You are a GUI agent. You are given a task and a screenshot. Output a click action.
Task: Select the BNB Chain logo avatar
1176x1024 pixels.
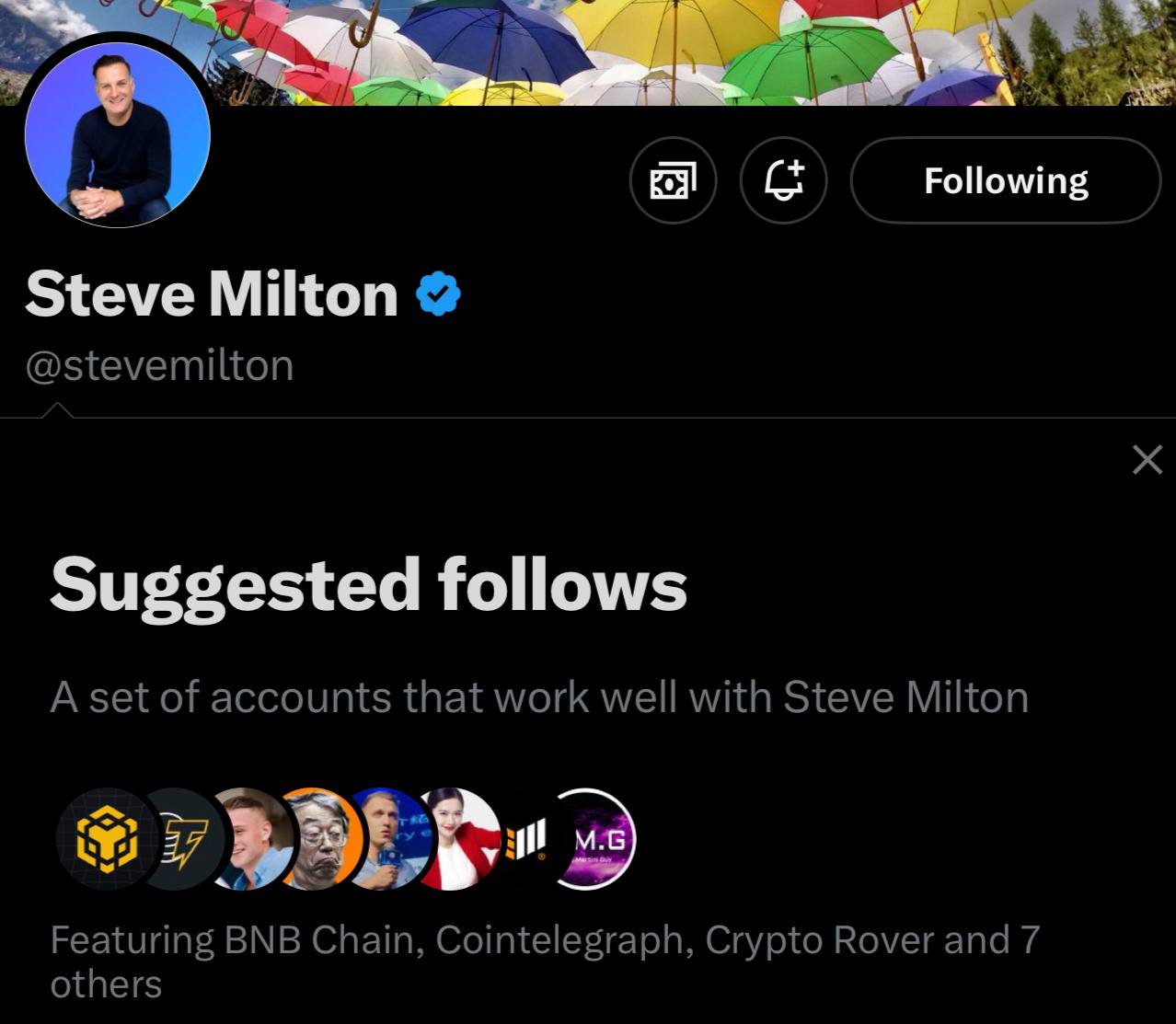(x=101, y=839)
